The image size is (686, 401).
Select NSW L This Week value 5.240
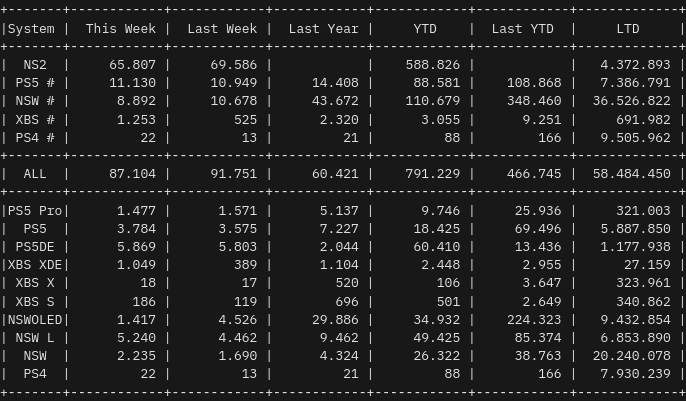(137, 338)
